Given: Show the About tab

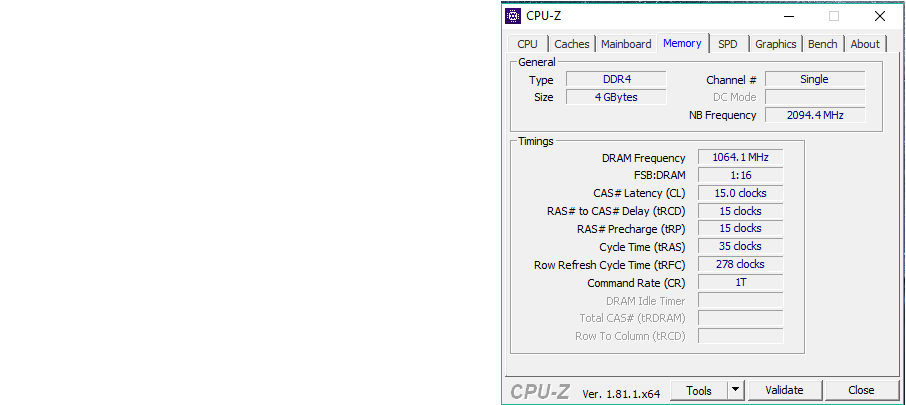Looking at the screenshot, I should tap(865, 44).
